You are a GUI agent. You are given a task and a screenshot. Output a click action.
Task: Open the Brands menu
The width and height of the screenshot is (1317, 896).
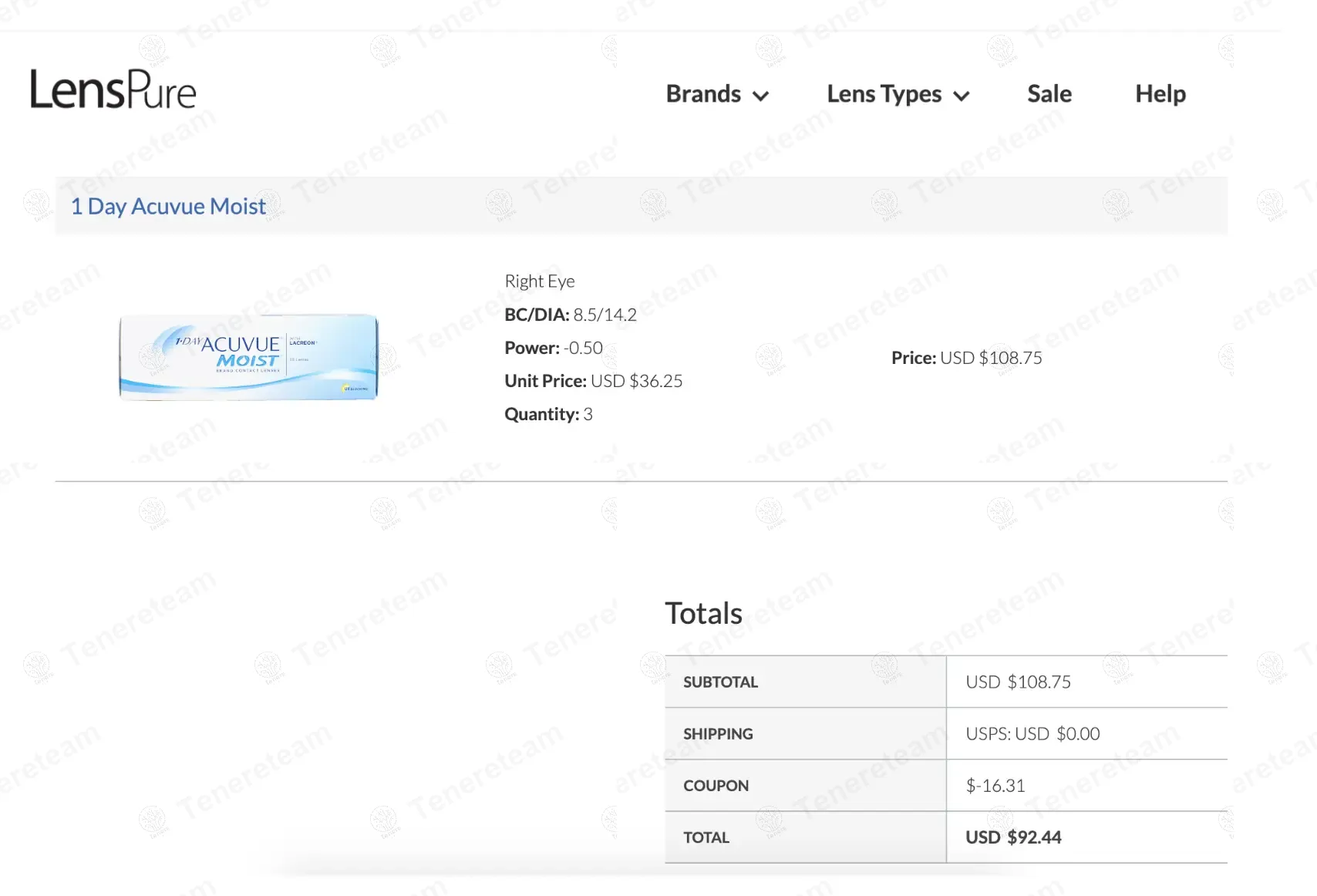[x=703, y=94]
